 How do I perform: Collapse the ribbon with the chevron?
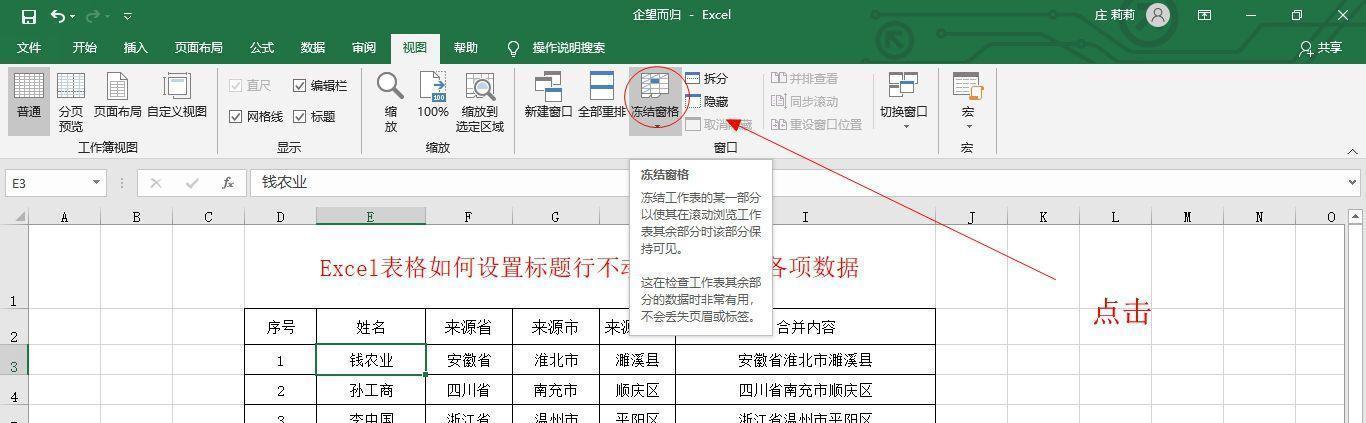[x=1352, y=151]
